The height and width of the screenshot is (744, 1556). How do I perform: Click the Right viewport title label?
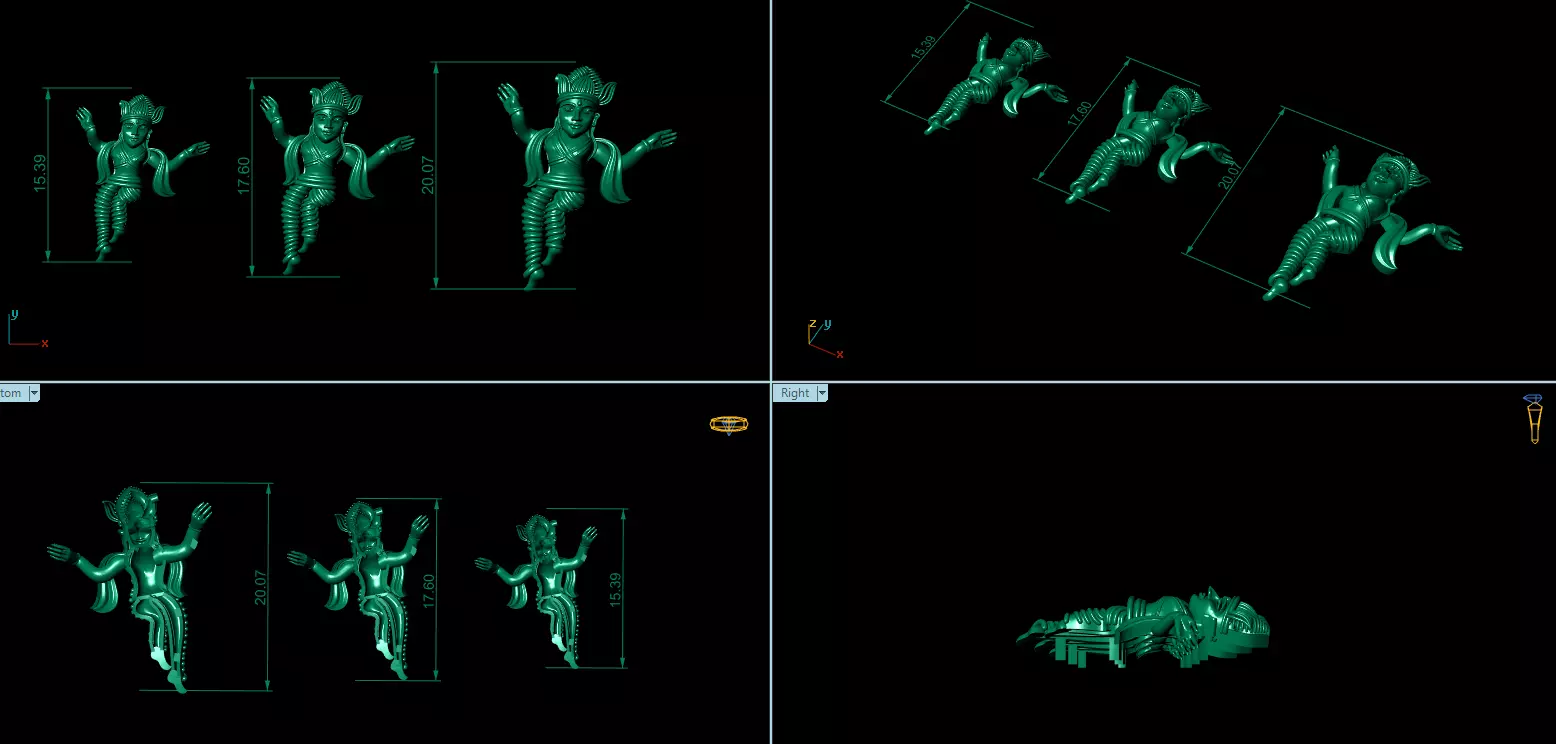click(x=795, y=393)
